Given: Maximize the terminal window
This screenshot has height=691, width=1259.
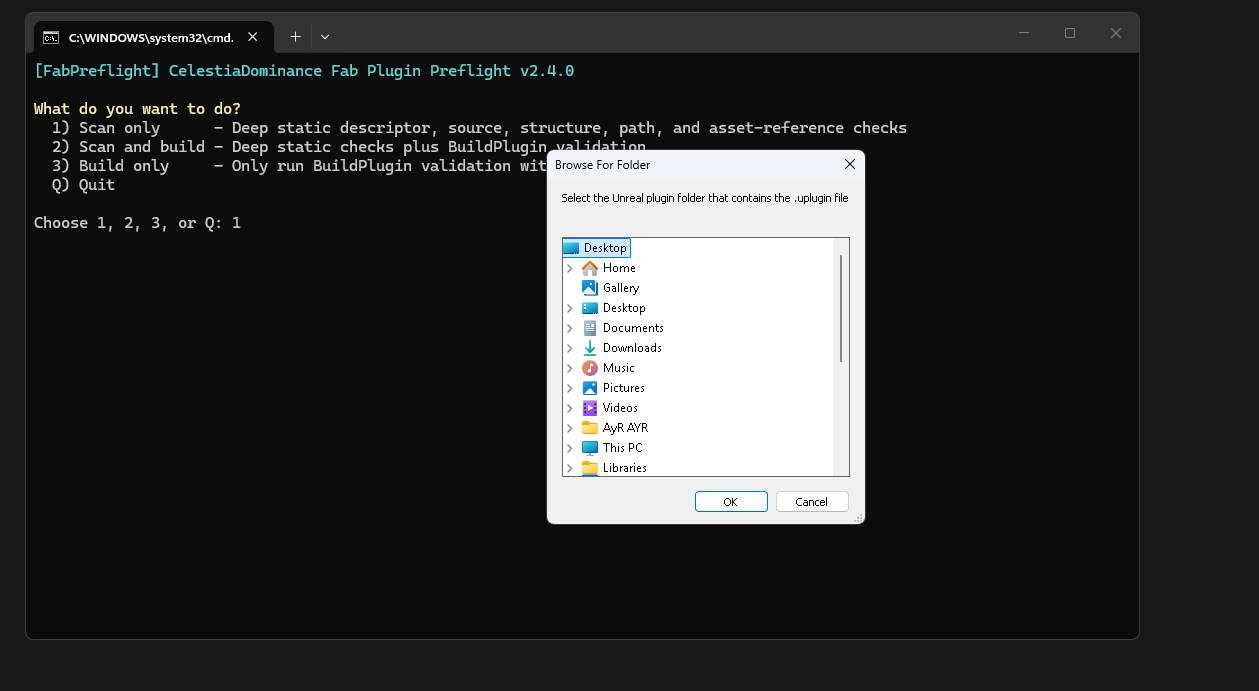Looking at the screenshot, I should (x=1070, y=33).
